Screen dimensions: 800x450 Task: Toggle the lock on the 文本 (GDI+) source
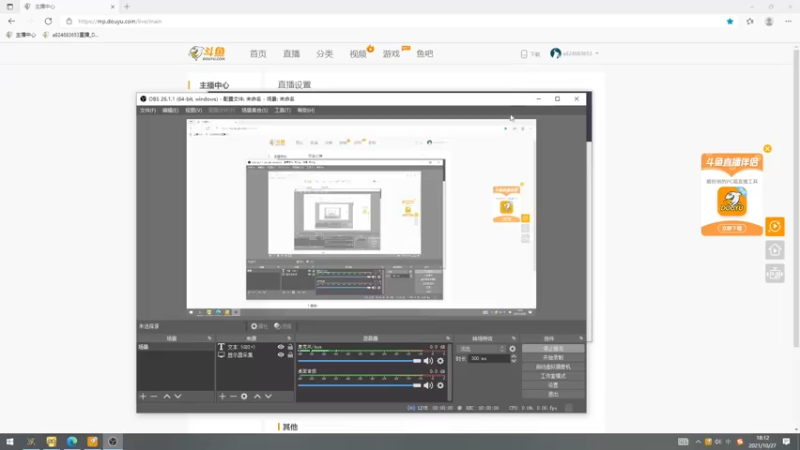click(290, 347)
